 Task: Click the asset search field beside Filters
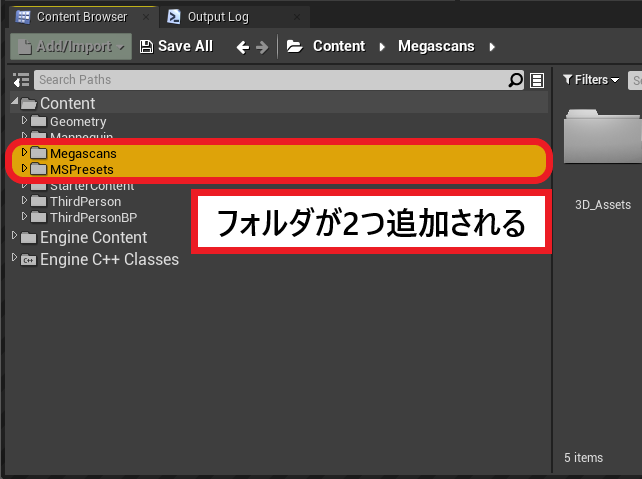[635, 80]
